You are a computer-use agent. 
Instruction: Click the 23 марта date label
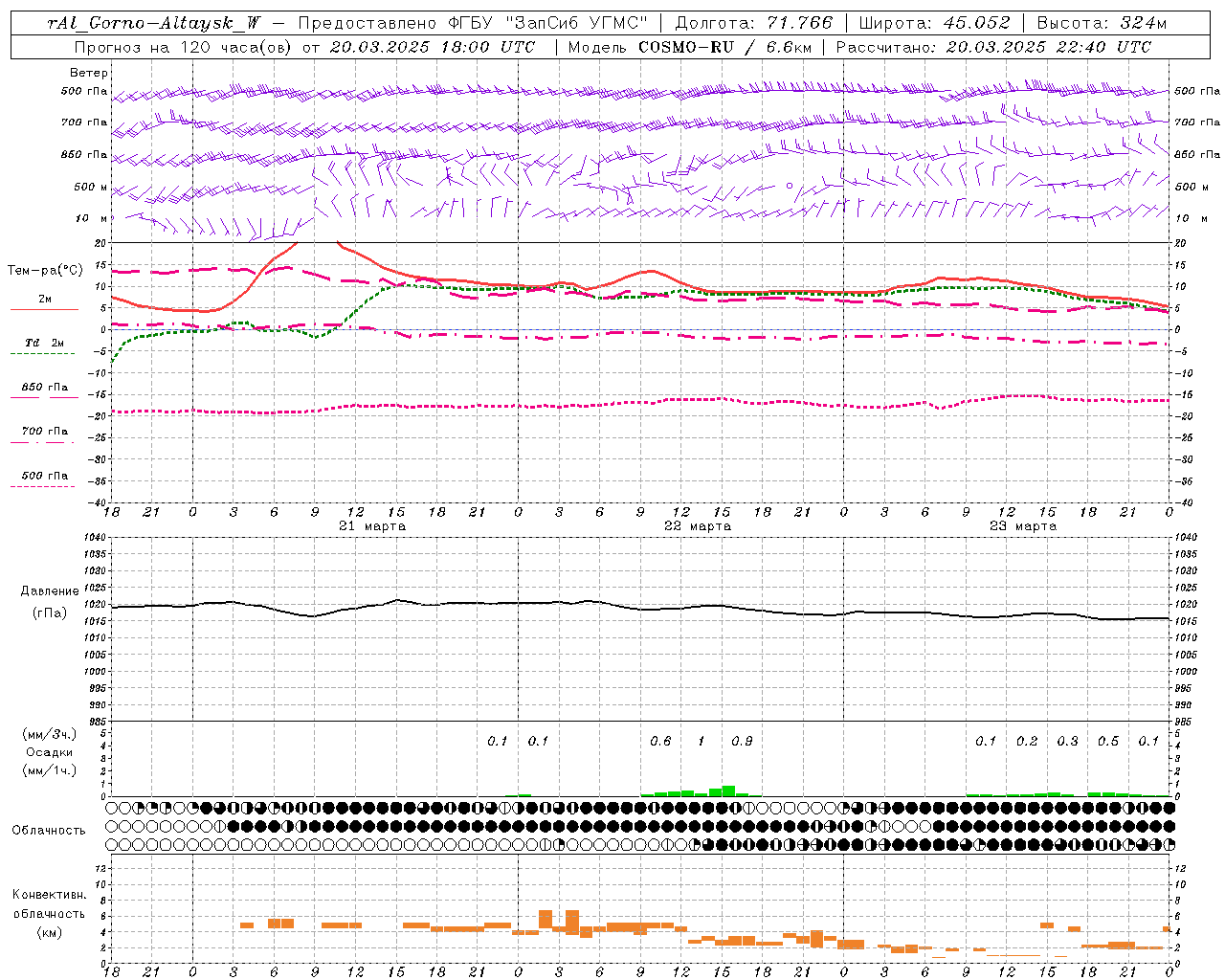point(1023,526)
